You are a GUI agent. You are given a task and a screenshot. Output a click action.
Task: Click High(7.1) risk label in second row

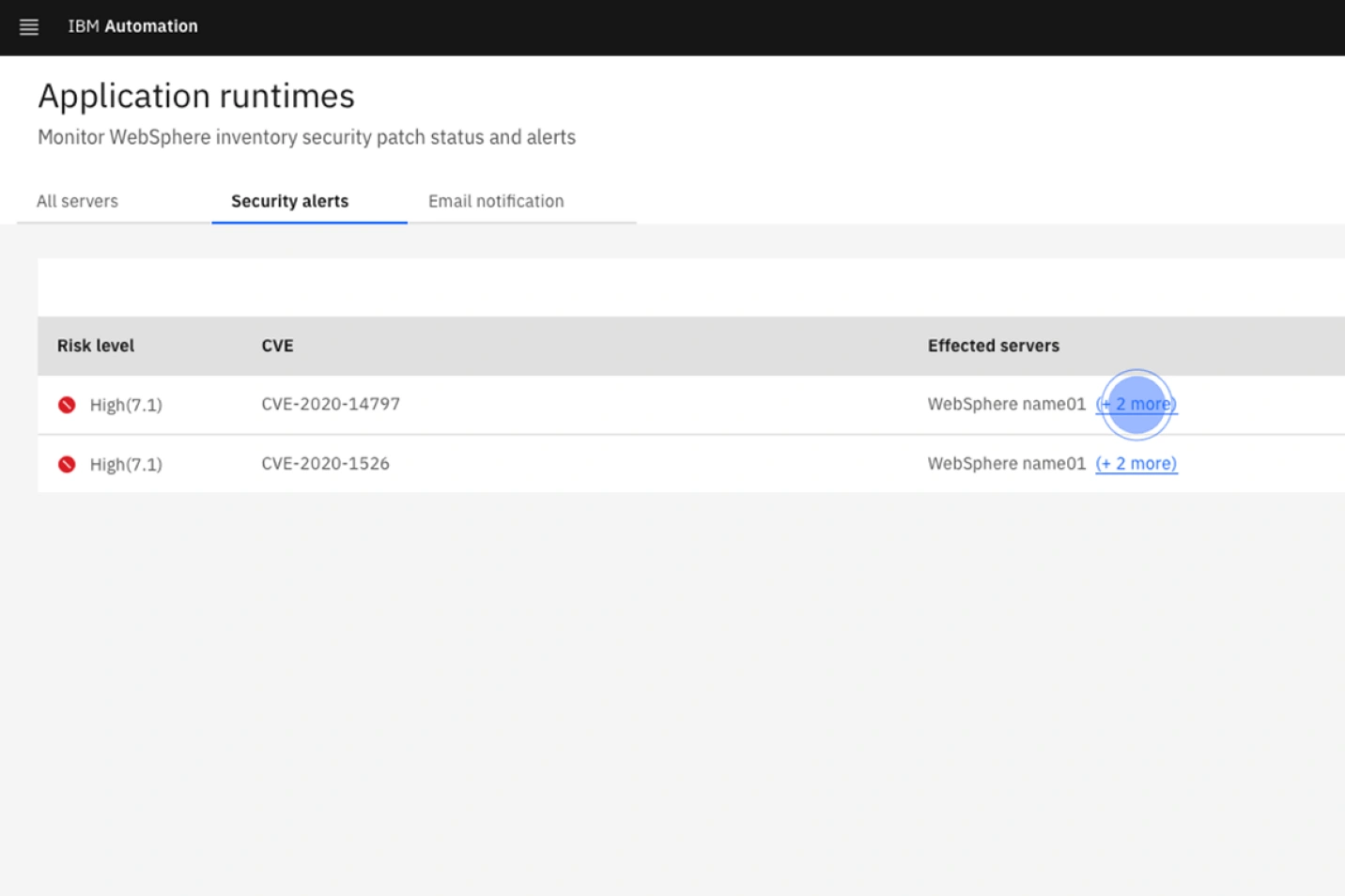click(126, 465)
